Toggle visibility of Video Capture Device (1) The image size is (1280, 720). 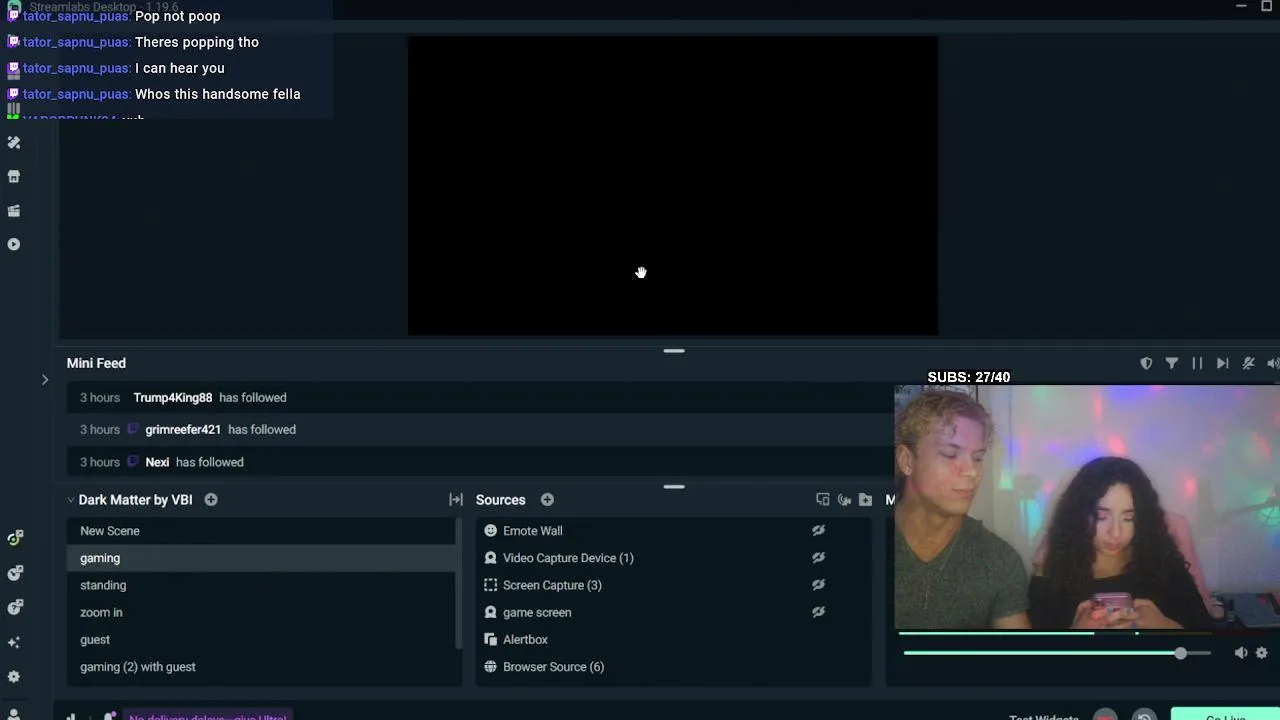point(818,558)
